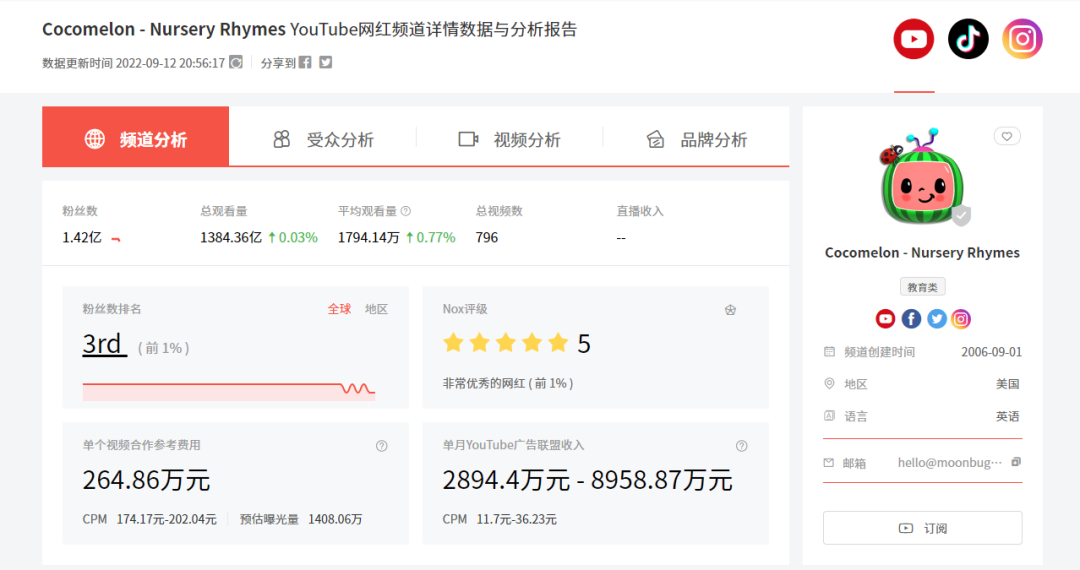The height and width of the screenshot is (570, 1080).
Task: Share the report to Twitter
Action: (326, 62)
